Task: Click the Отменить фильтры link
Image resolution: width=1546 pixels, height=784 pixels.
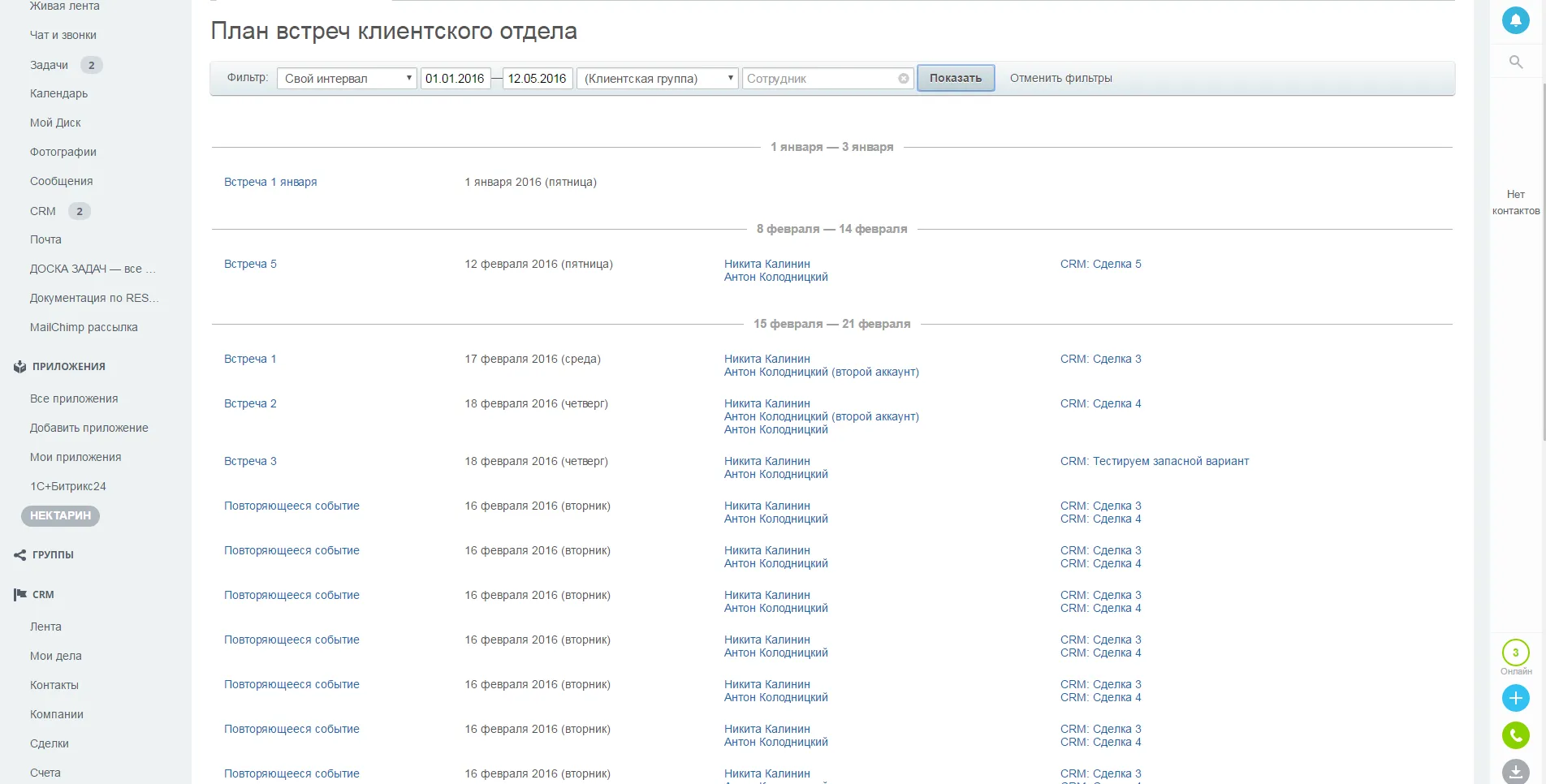Action: (1060, 78)
